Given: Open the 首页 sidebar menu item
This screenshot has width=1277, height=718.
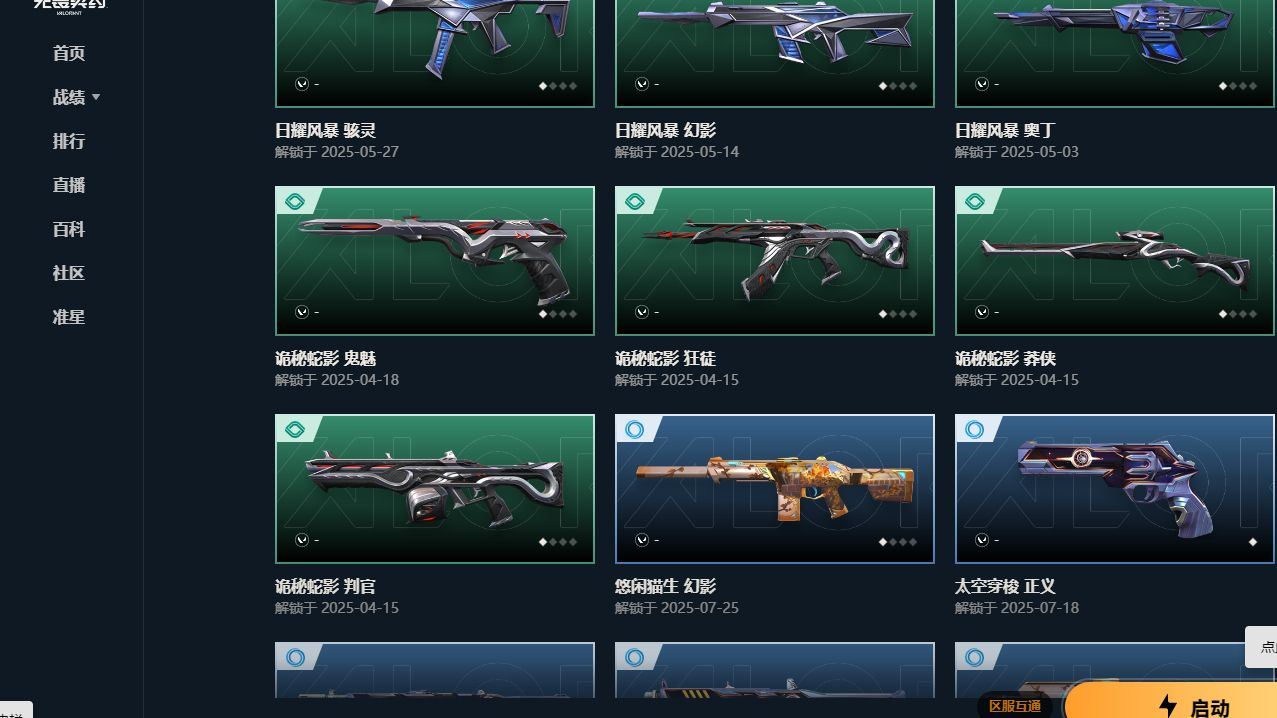Looking at the screenshot, I should point(69,53).
